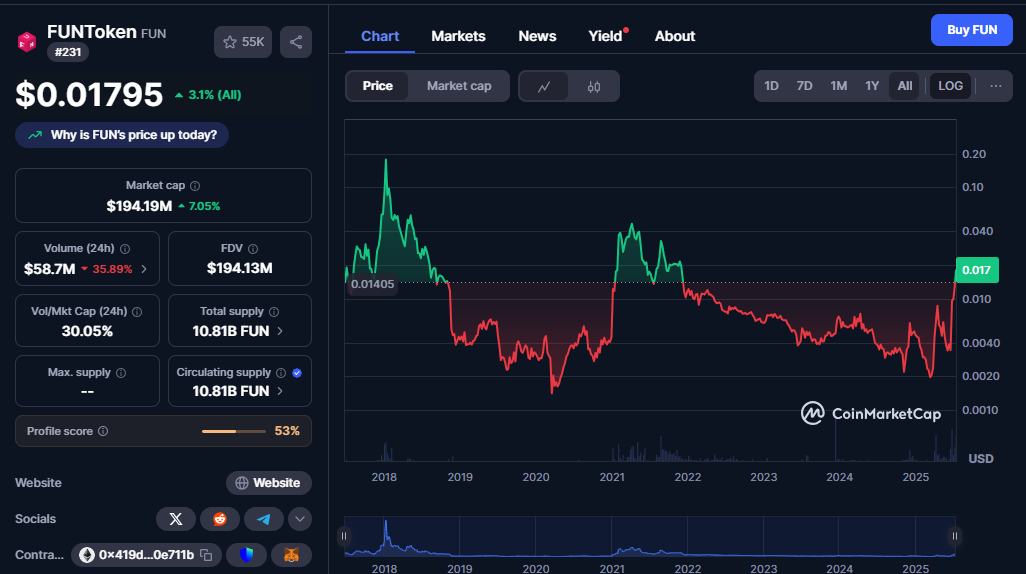Add token via MetaMask fox icon

pos(291,555)
